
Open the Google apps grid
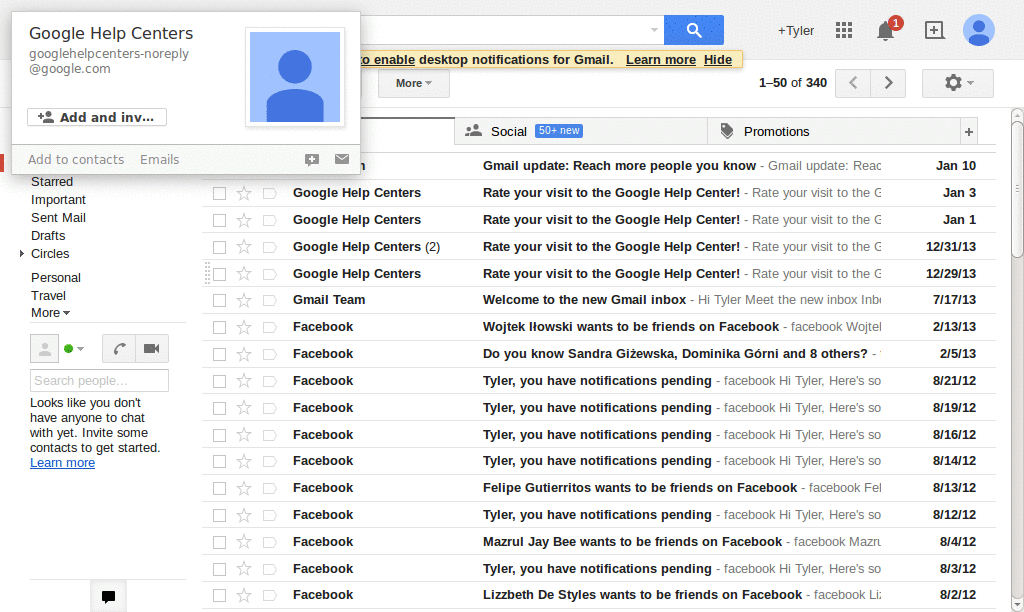tap(844, 30)
